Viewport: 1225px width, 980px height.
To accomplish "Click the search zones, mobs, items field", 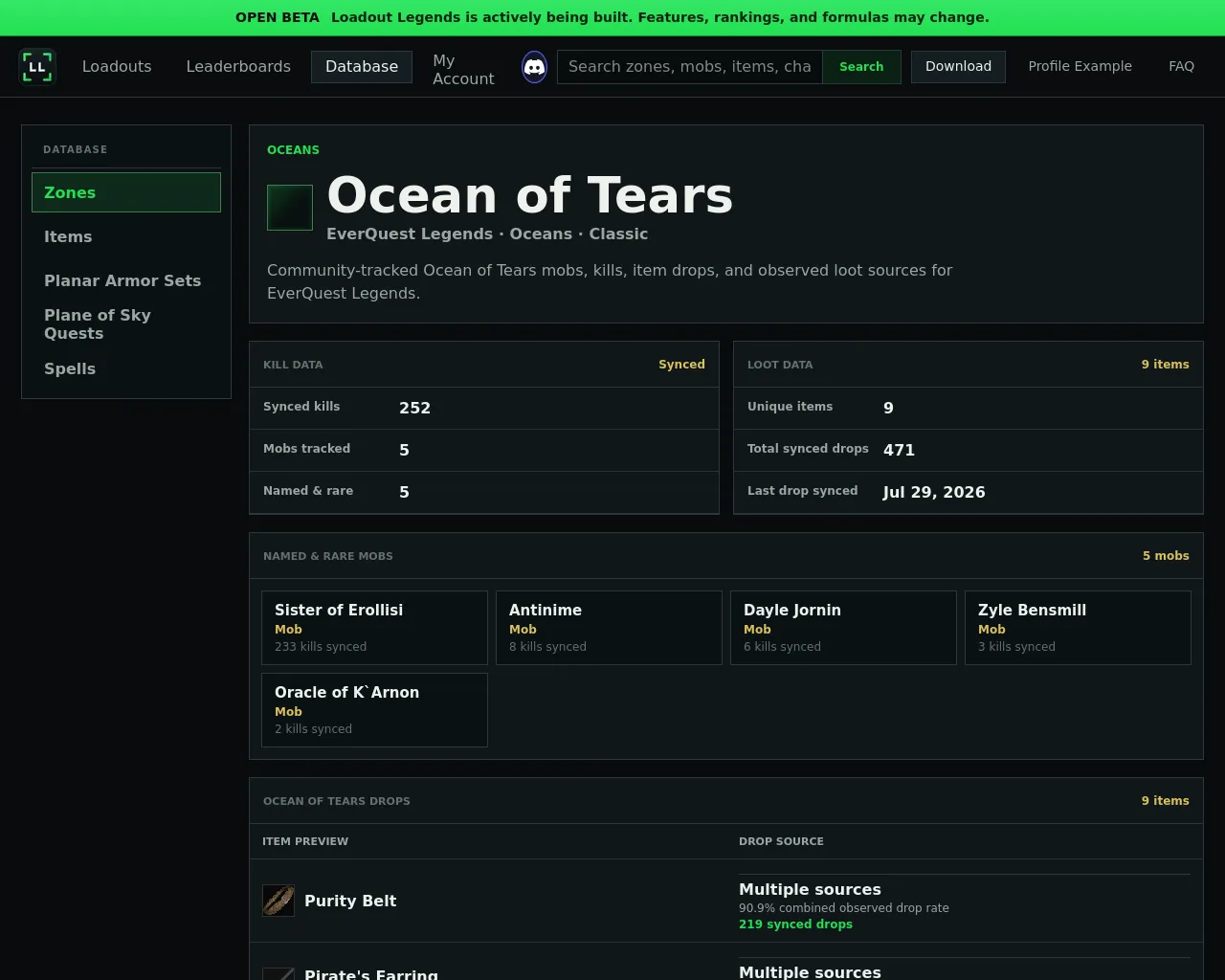I will (690, 67).
